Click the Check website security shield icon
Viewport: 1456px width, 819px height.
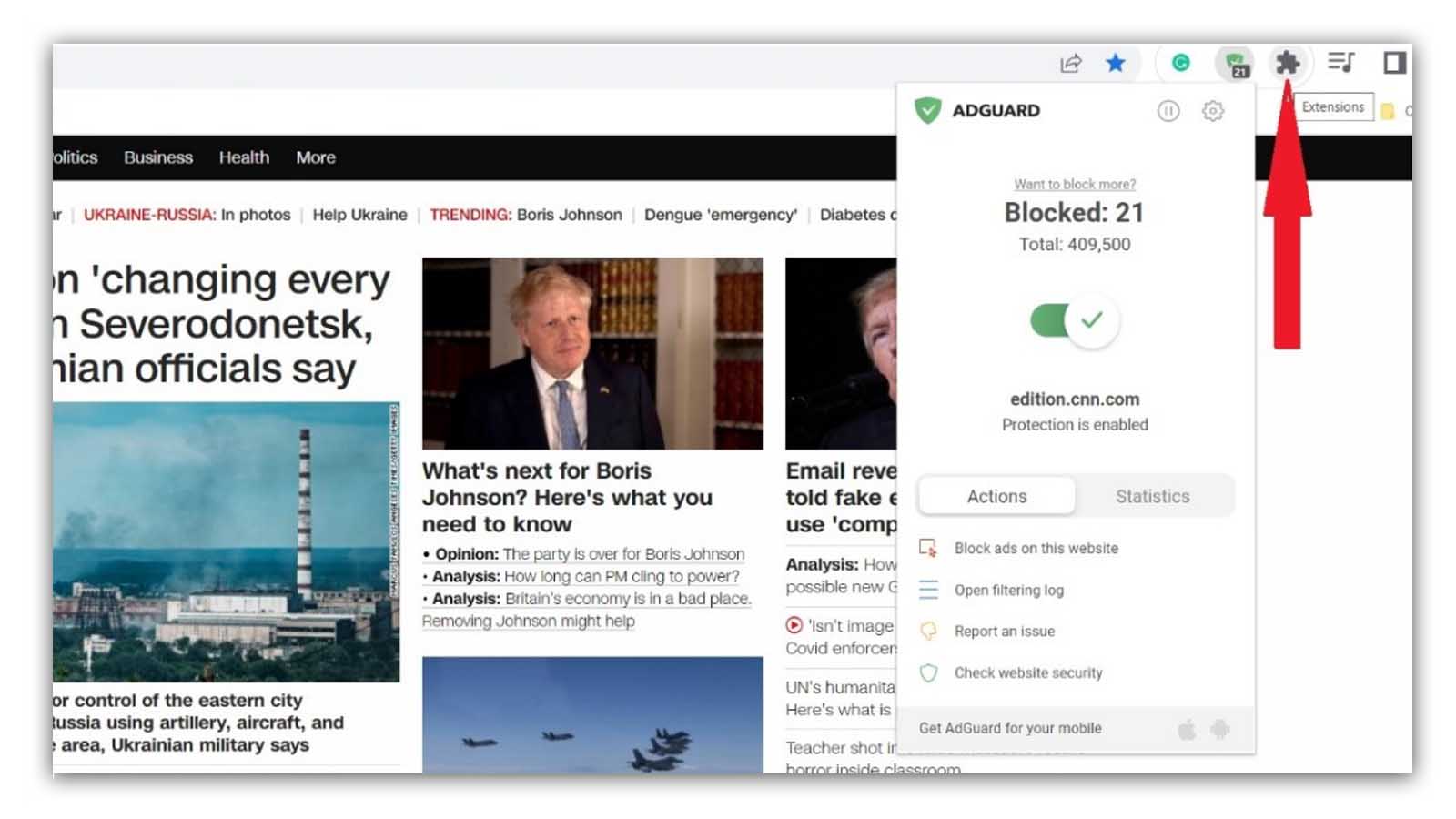(x=928, y=672)
